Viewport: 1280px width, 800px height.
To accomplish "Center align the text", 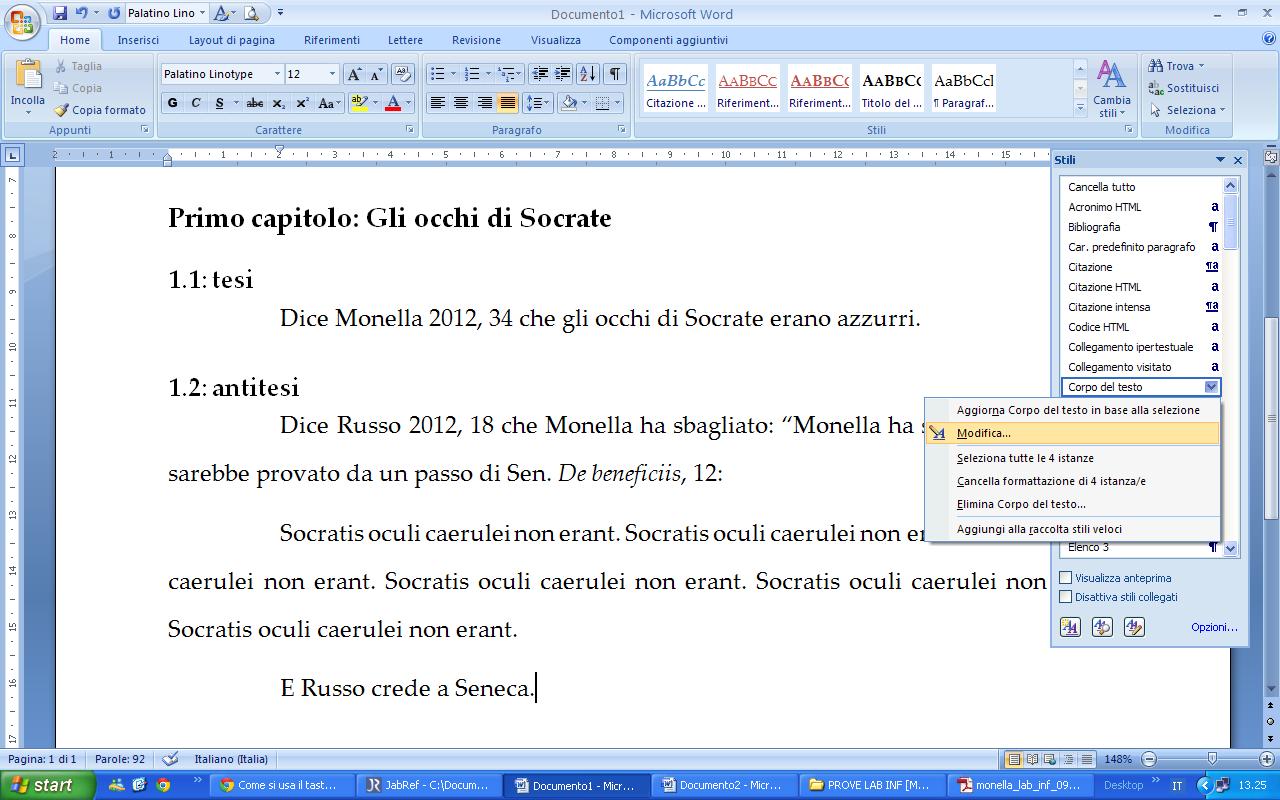I will click(x=461, y=103).
